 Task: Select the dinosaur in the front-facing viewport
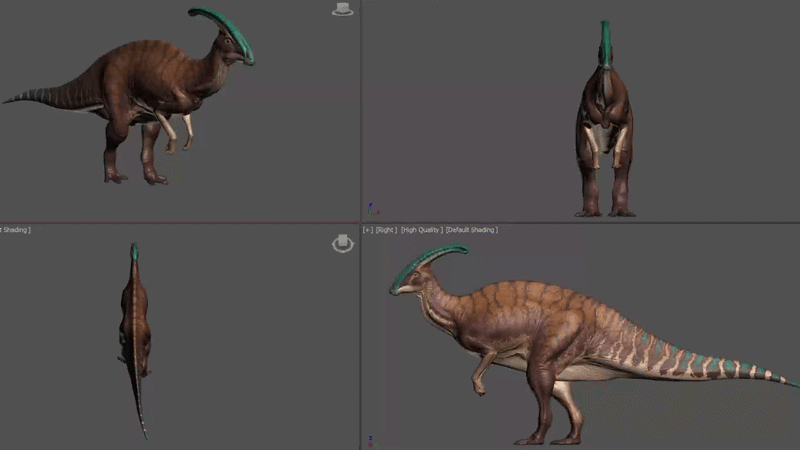605,122
